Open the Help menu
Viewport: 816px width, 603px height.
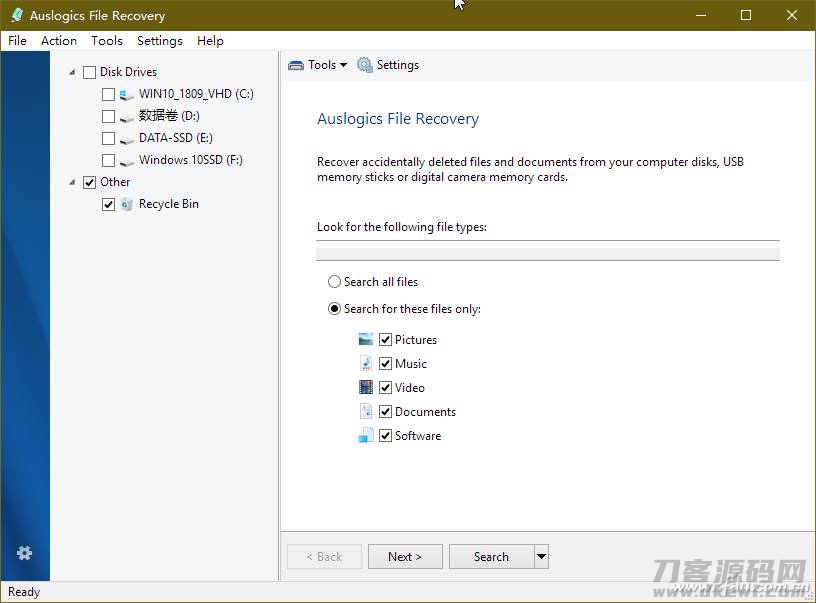pyautogui.click(x=210, y=41)
